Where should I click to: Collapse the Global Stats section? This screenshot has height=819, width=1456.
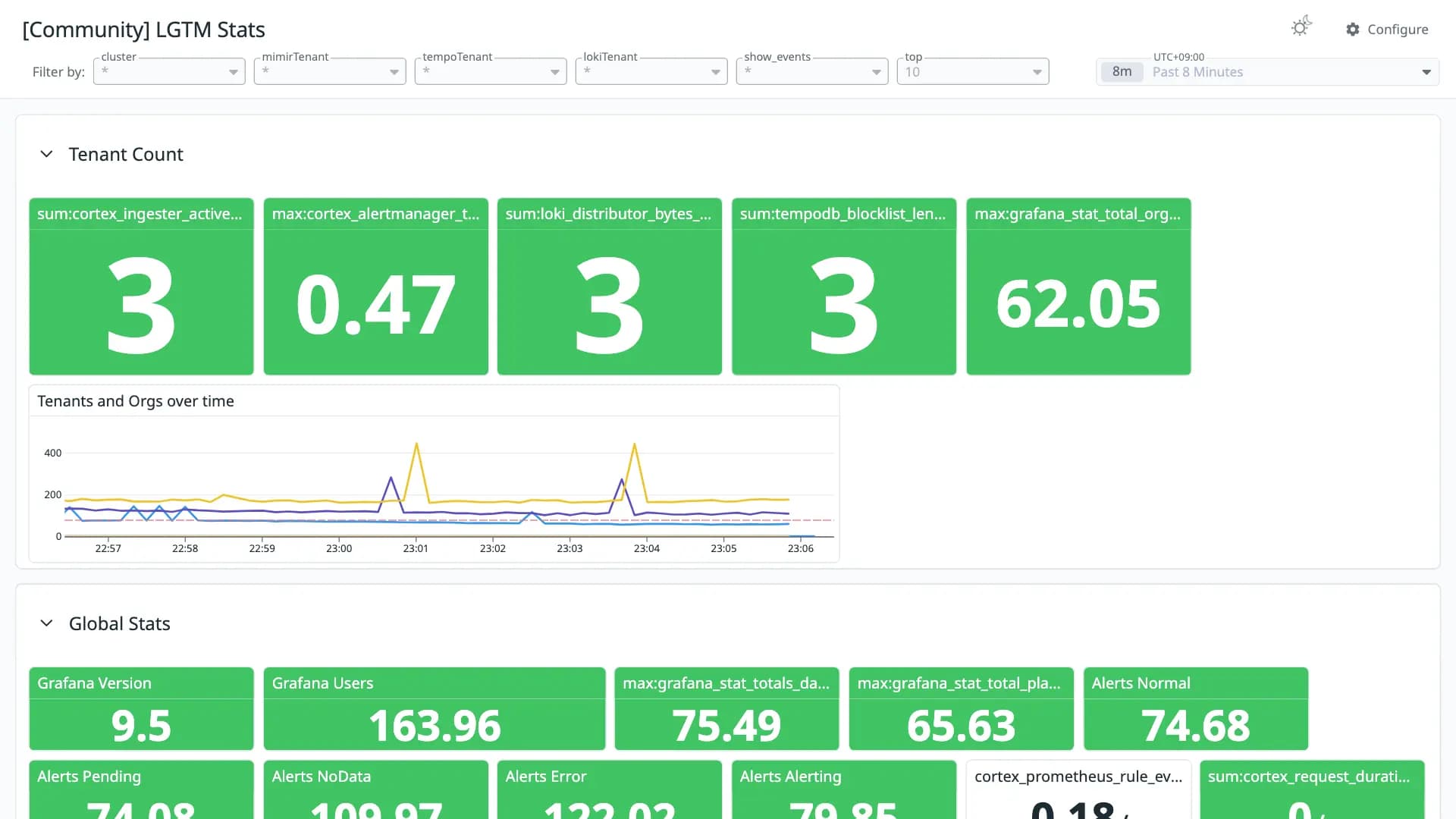click(x=46, y=623)
